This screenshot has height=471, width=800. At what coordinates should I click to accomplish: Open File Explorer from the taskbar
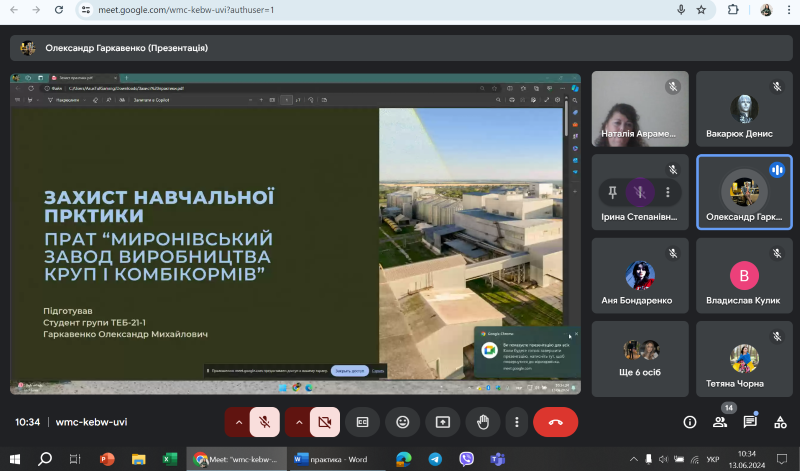(138, 459)
